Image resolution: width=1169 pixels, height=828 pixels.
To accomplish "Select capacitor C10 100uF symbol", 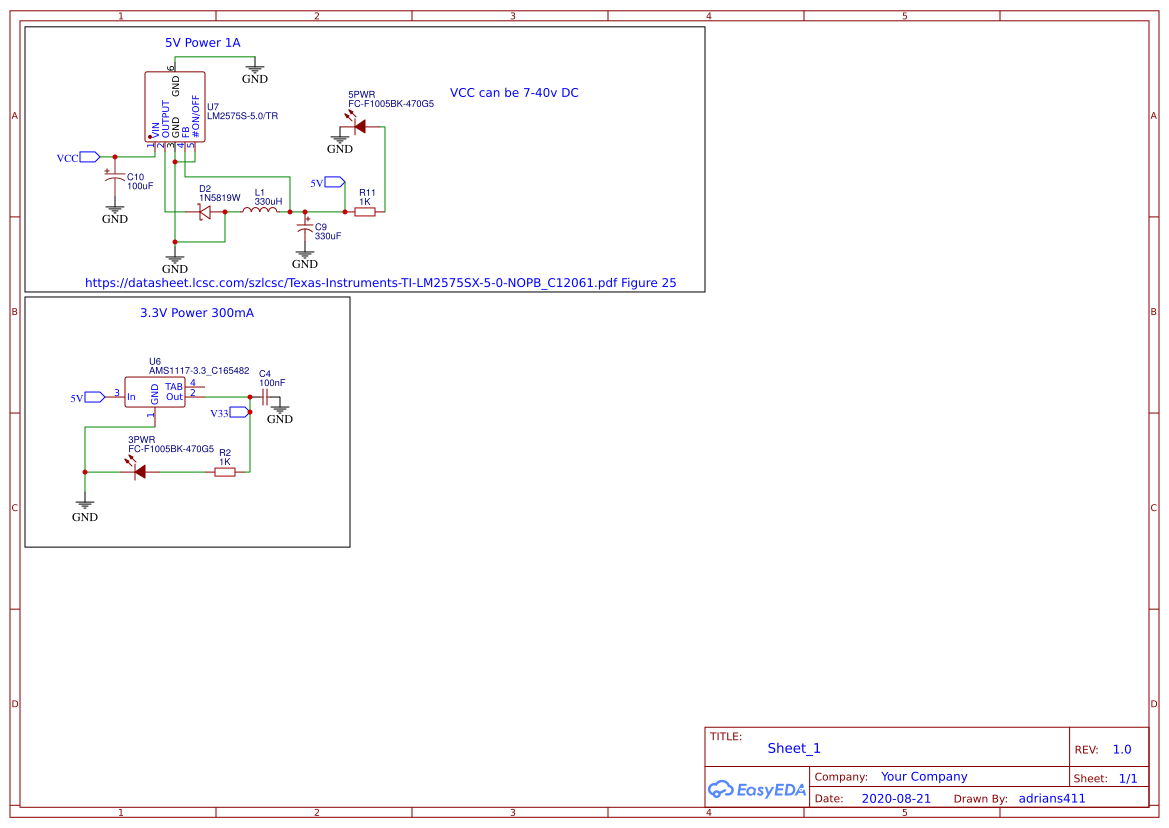I will (x=115, y=178).
